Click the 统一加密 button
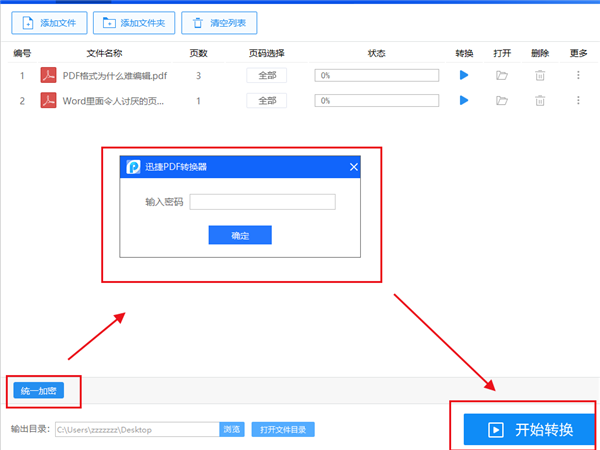The width and height of the screenshot is (600, 450). 39,390
